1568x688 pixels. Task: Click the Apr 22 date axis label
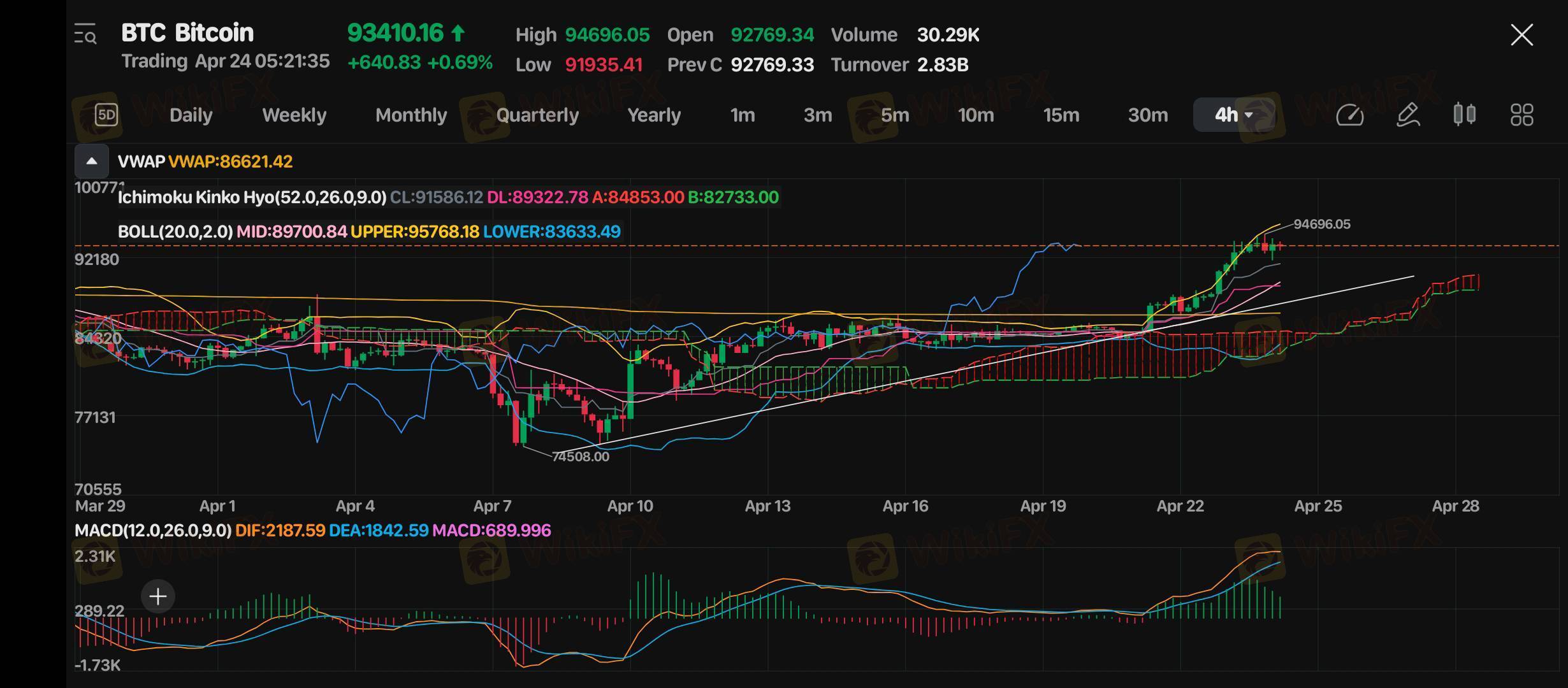[1180, 506]
